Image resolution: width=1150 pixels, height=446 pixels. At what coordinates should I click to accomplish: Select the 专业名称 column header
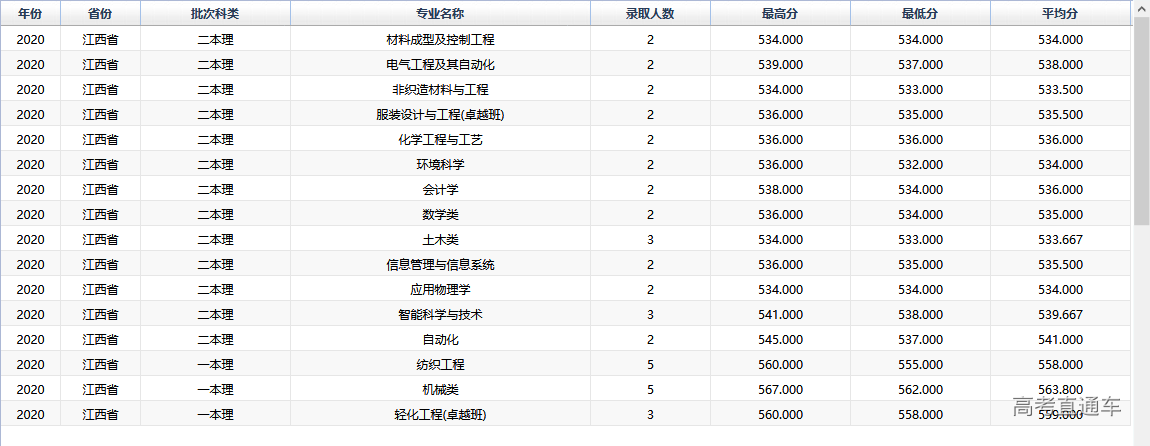(440, 13)
